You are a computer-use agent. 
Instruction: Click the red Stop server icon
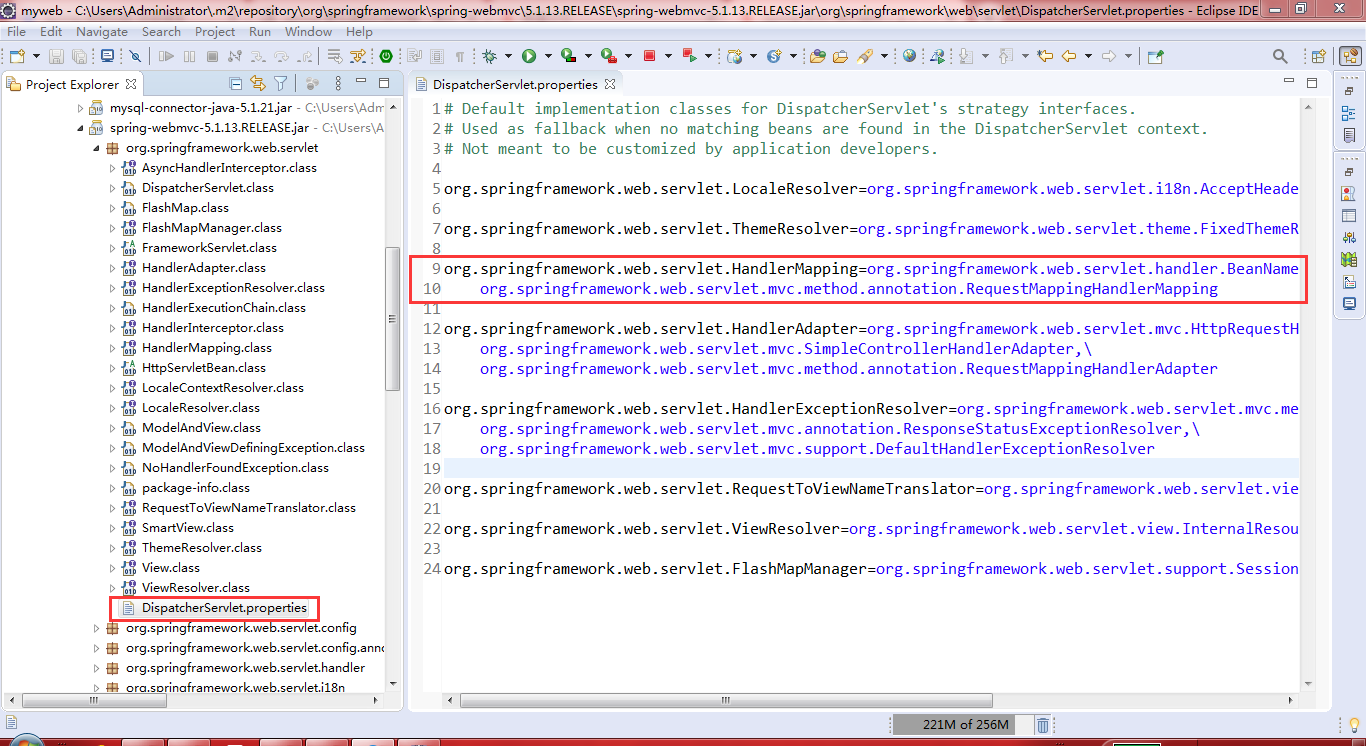pos(649,56)
